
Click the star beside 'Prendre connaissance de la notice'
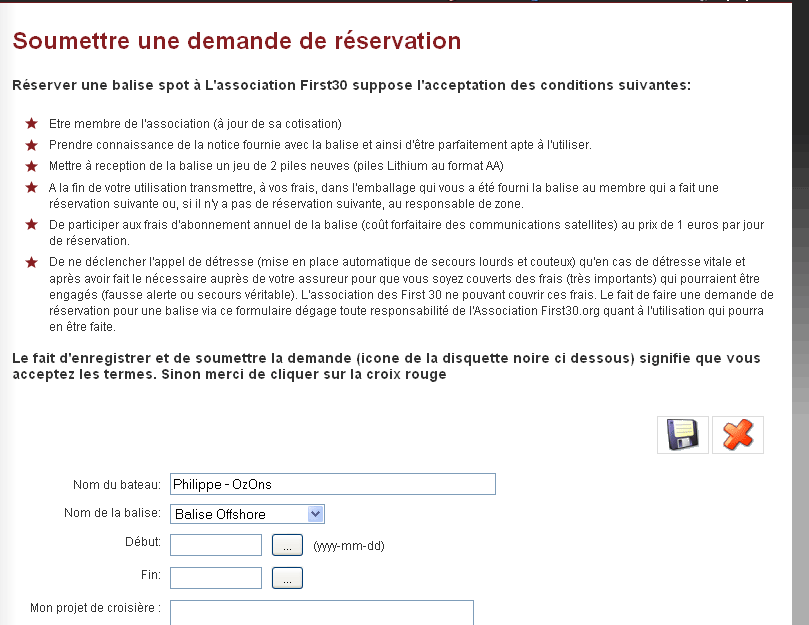click(31, 144)
